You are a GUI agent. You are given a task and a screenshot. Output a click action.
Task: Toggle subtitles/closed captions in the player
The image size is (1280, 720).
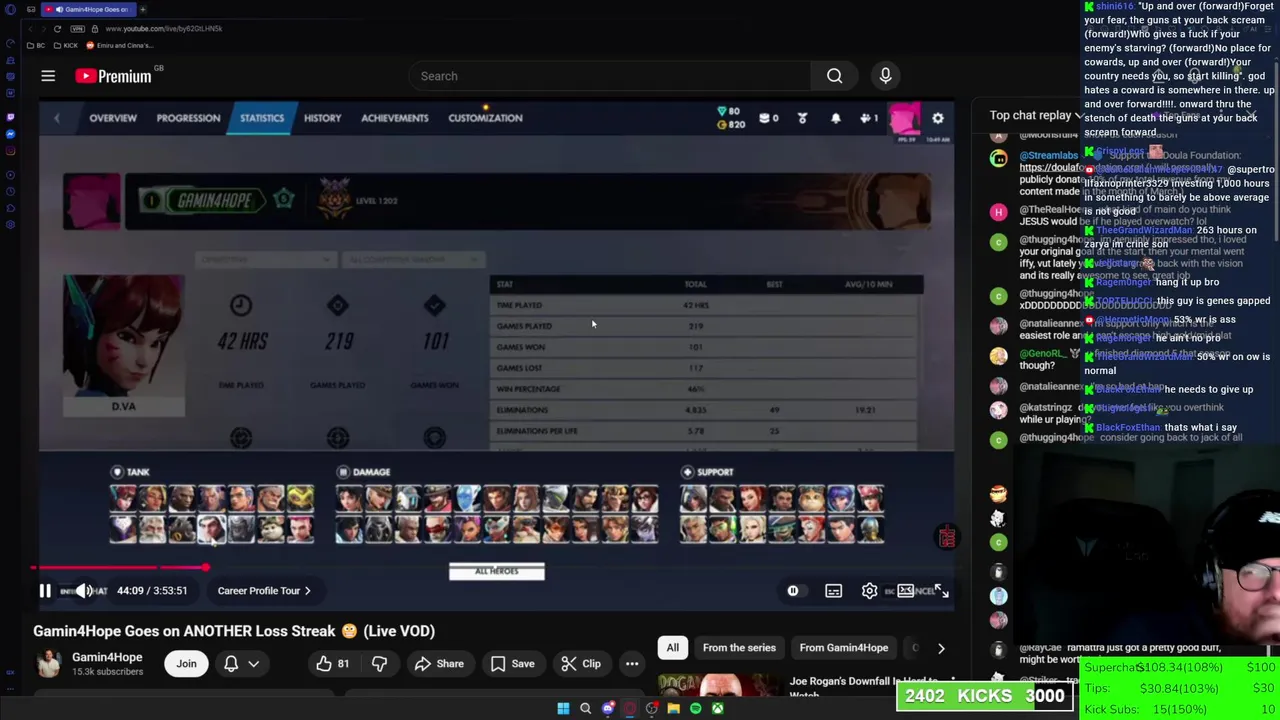[x=833, y=591]
